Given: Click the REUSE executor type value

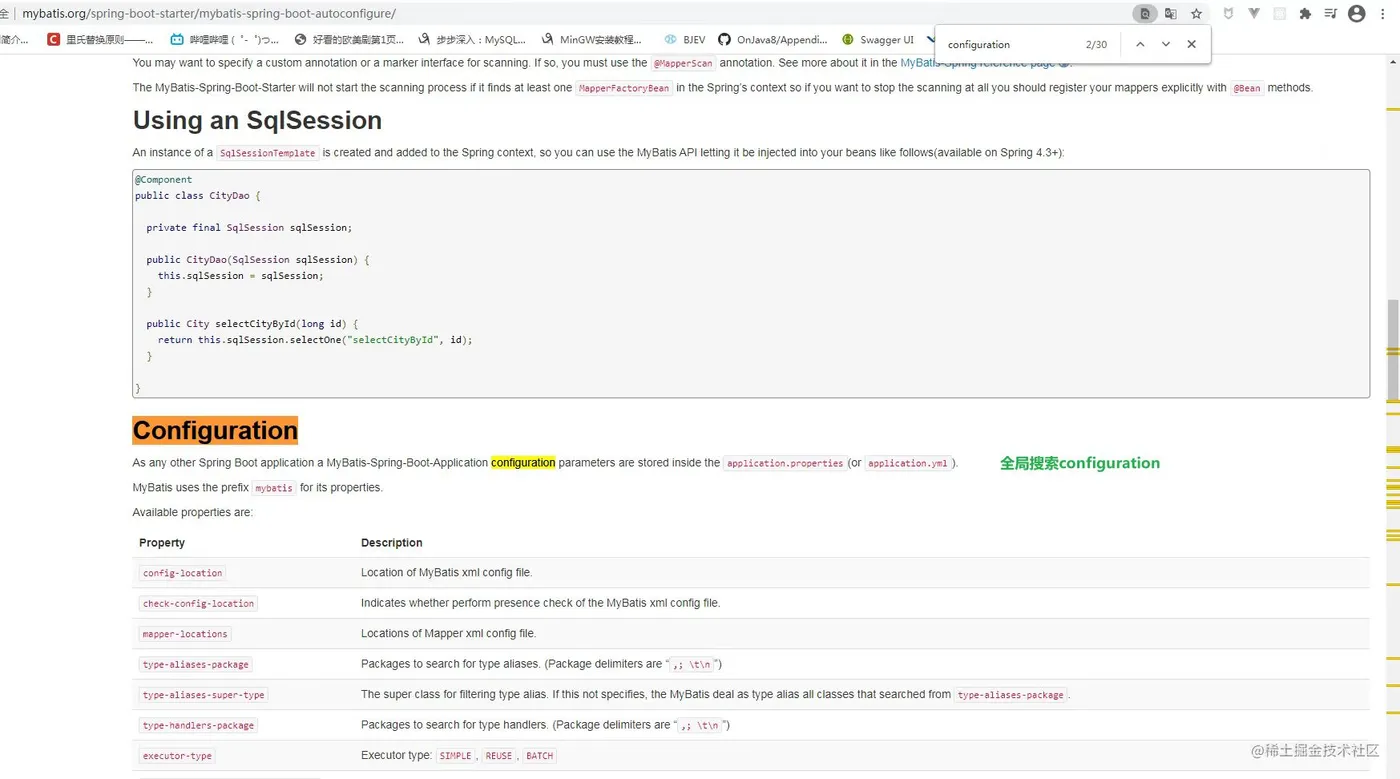Looking at the screenshot, I should 498,756.
